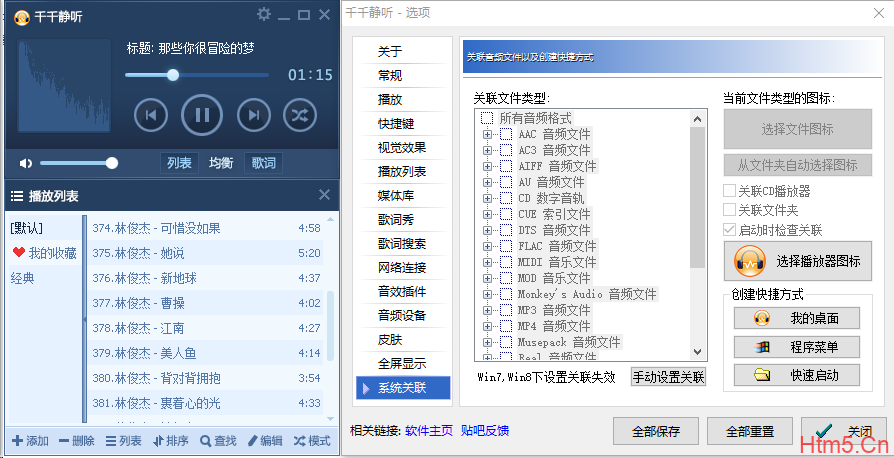Click 查找 search in playlist
This screenshot has width=894, height=458.
(x=218, y=441)
